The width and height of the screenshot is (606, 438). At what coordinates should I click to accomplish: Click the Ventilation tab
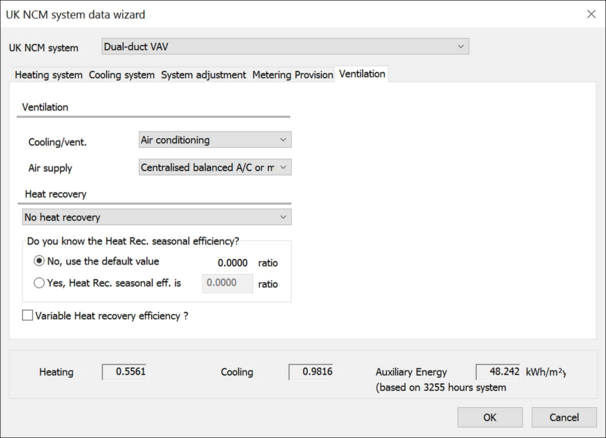click(362, 74)
